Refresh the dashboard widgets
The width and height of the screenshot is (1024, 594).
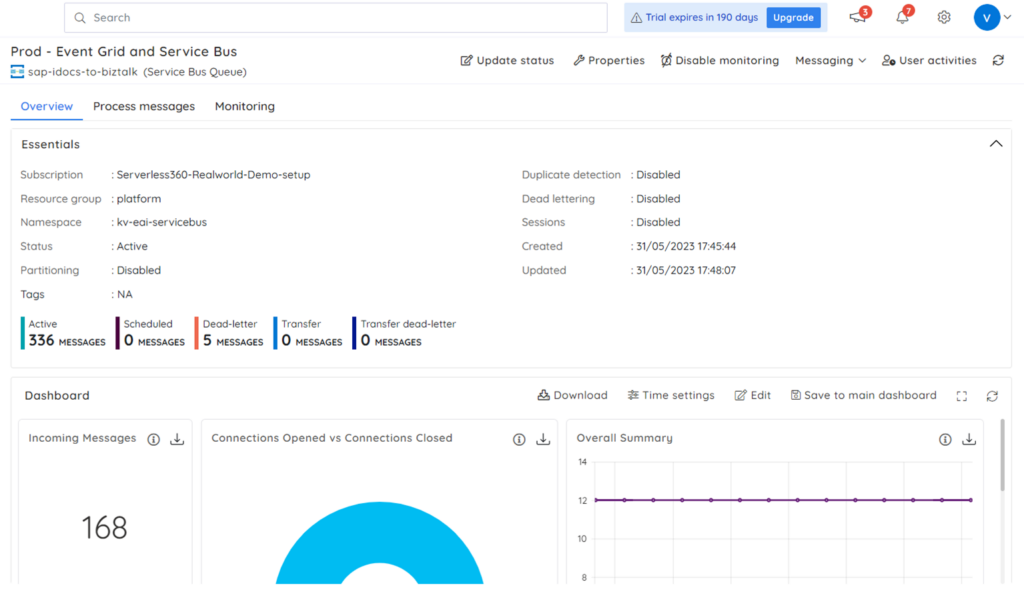click(x=992, y=395)
